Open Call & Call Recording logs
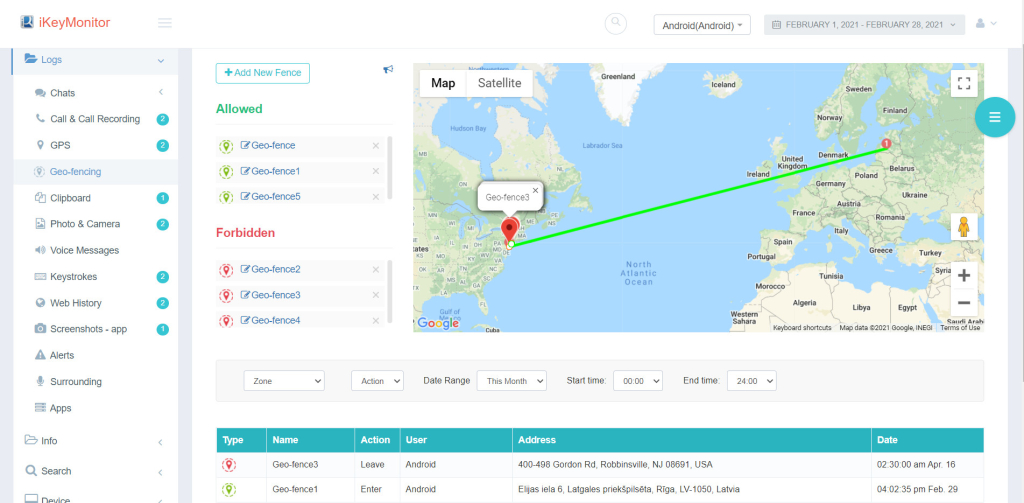The width and height of the screenshot is (1024, 503). tap(95, 119)
